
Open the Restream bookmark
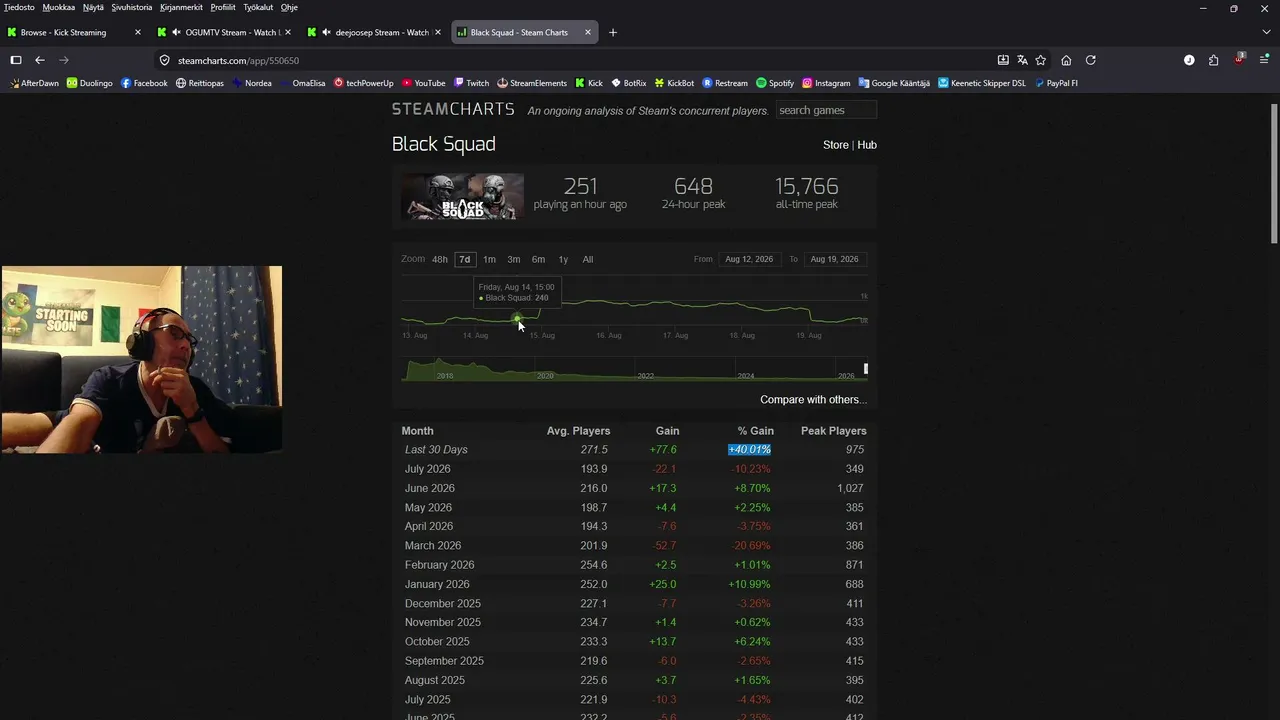(x=726, y=83)
